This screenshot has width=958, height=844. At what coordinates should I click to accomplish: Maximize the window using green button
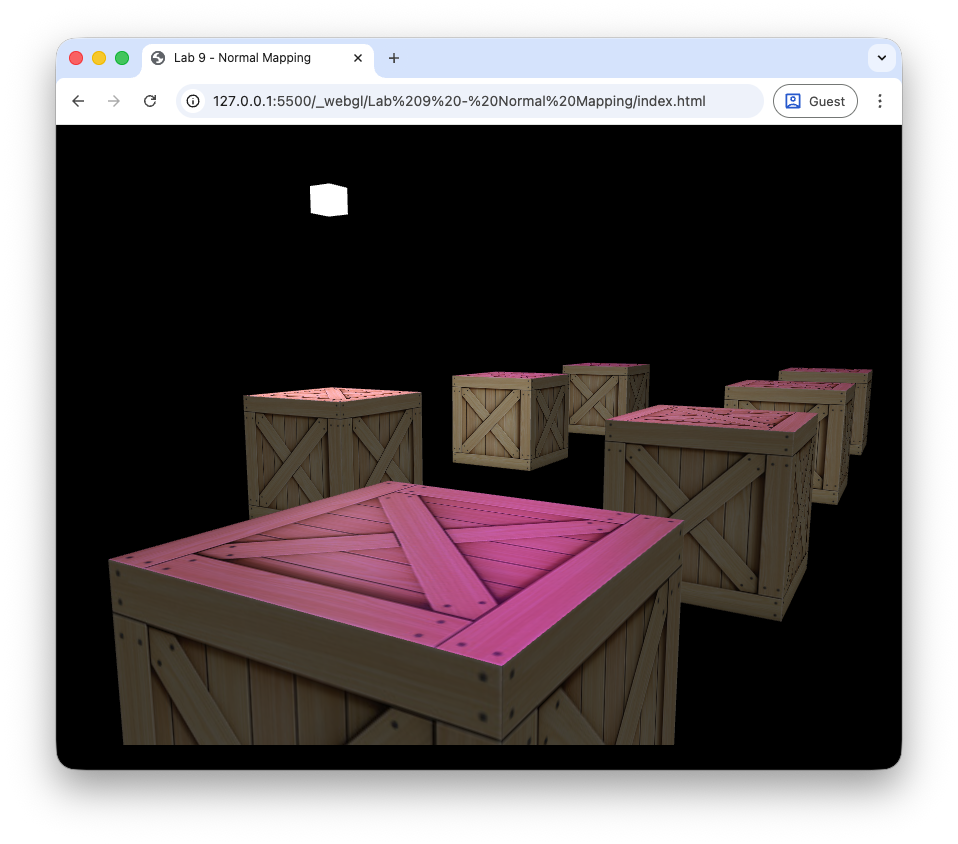(122, 58)
